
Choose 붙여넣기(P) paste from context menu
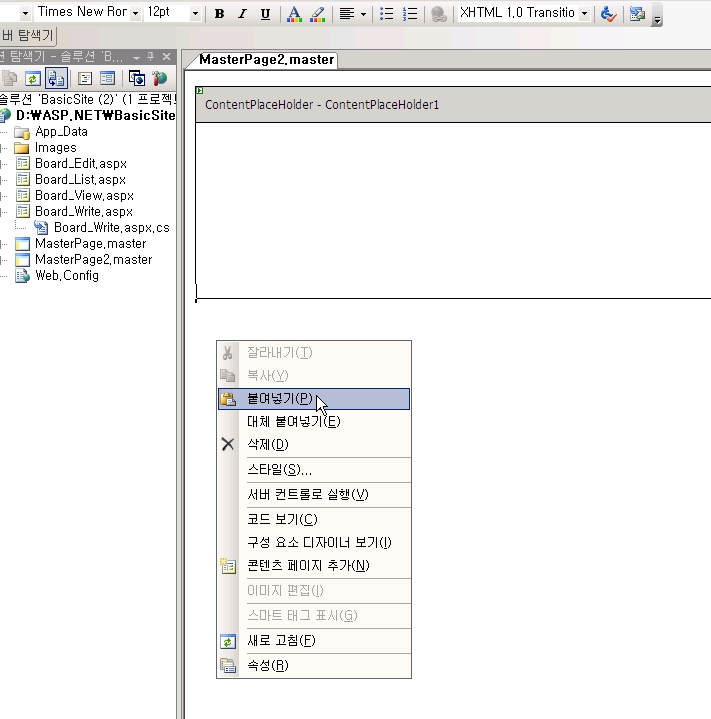click(314, 399)
